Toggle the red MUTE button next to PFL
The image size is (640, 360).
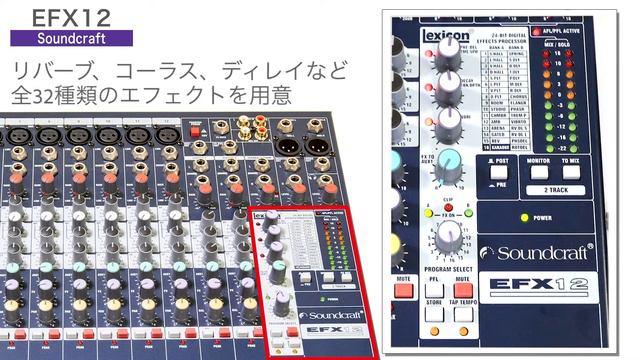[463, 290]
